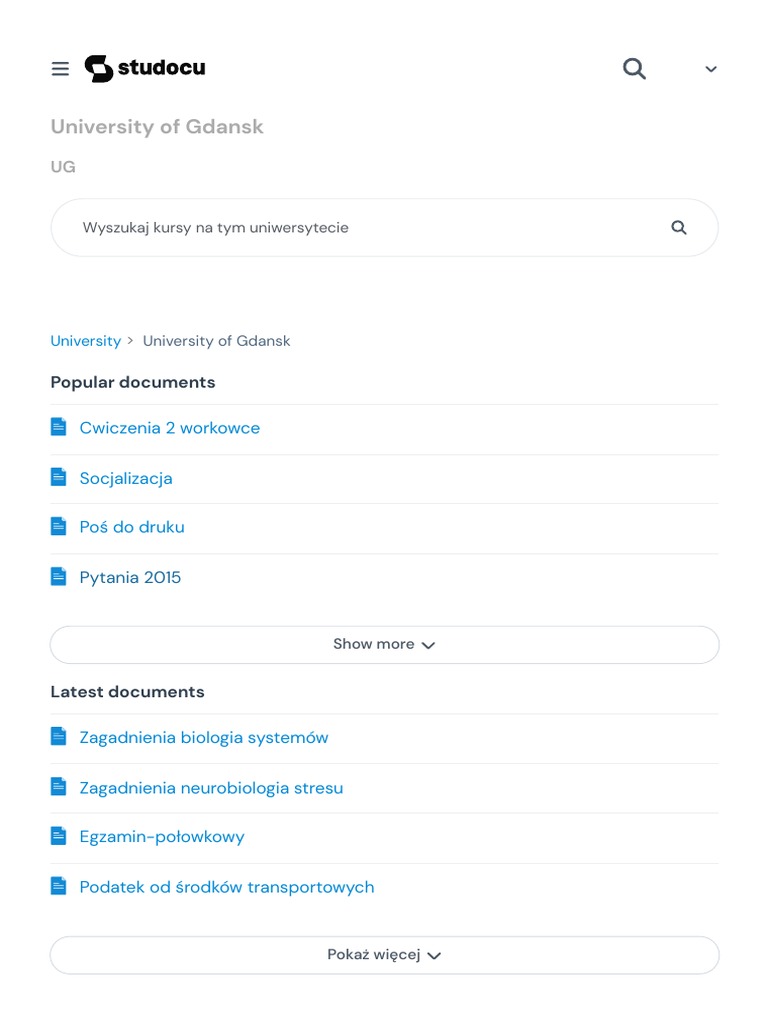Open Cwiczenia 2 workowce document
Image resolution: width=768 pixels, height=1024 pixels.
(x=169, y=428)
